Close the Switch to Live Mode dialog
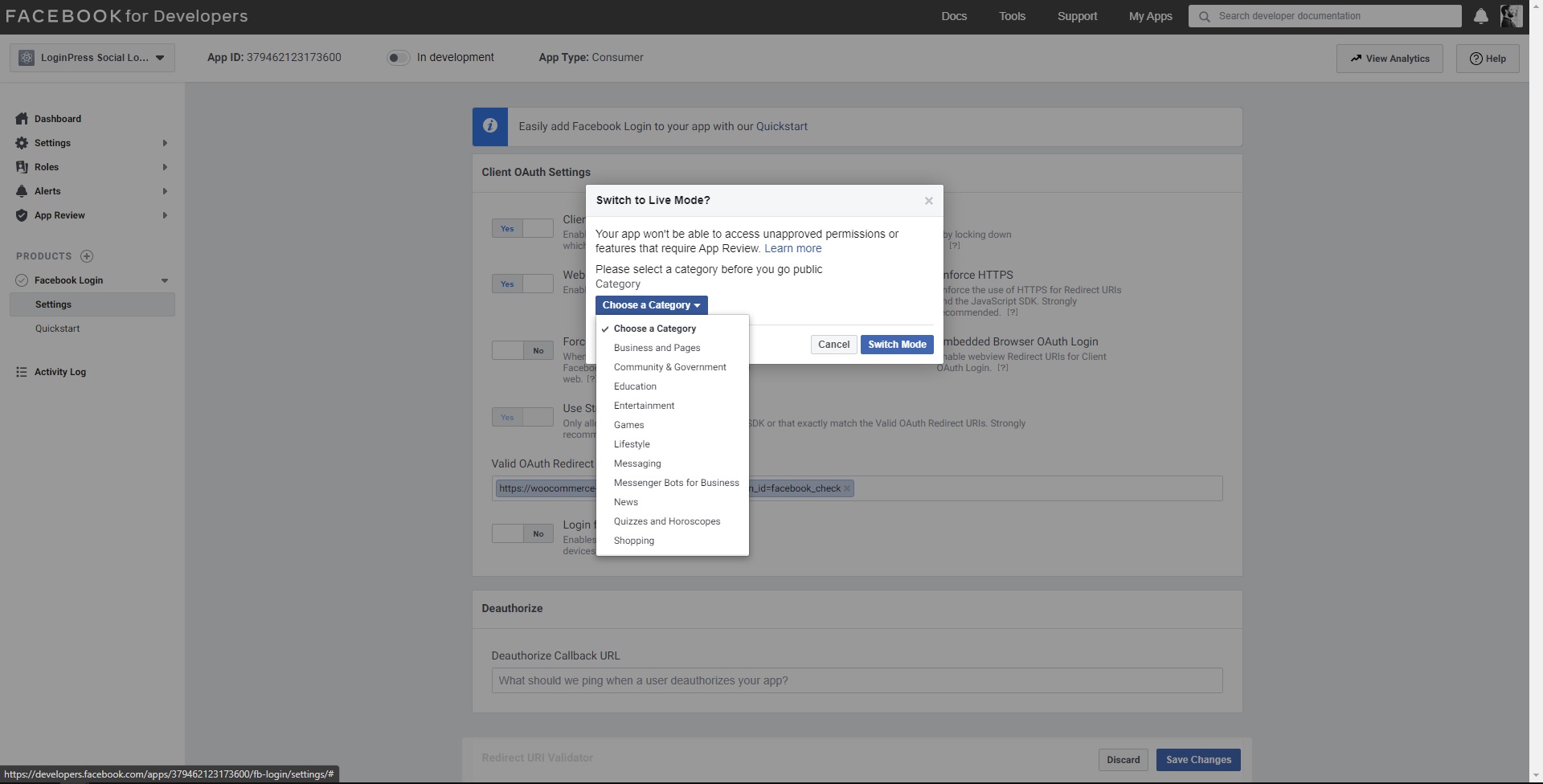Viewport: 1543px width, 784px height. tap(929, 201)
